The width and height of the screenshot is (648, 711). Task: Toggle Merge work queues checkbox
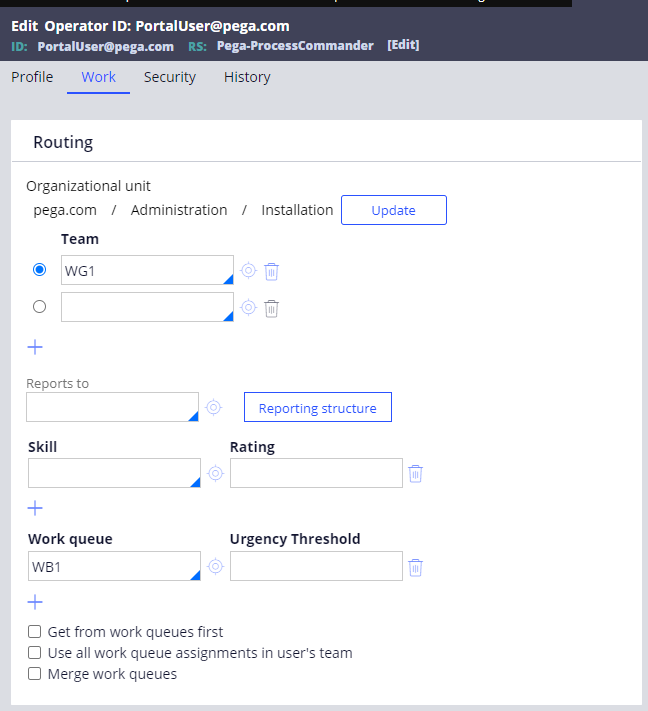[x=34, y=674]
